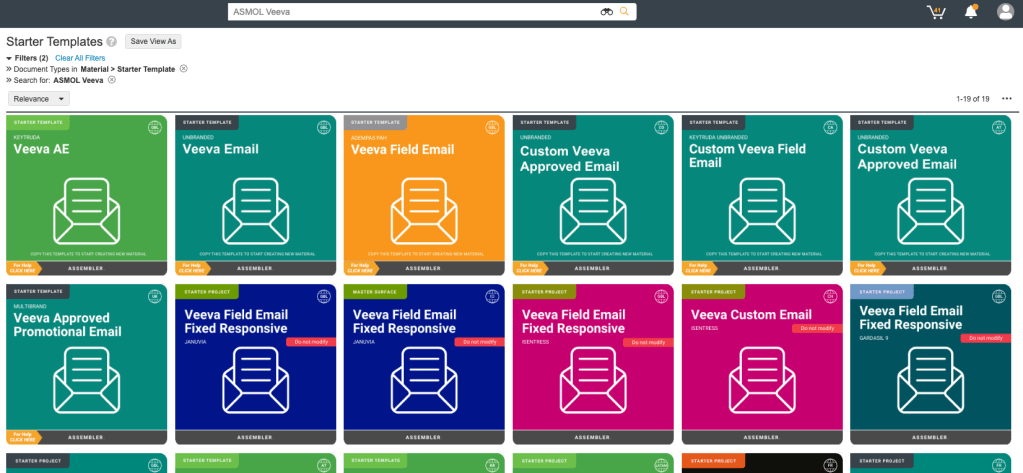Open the JANUVIA Master Surface Fixed Responsive card
Screen dimensions: 1023x473
pos(425,364)
